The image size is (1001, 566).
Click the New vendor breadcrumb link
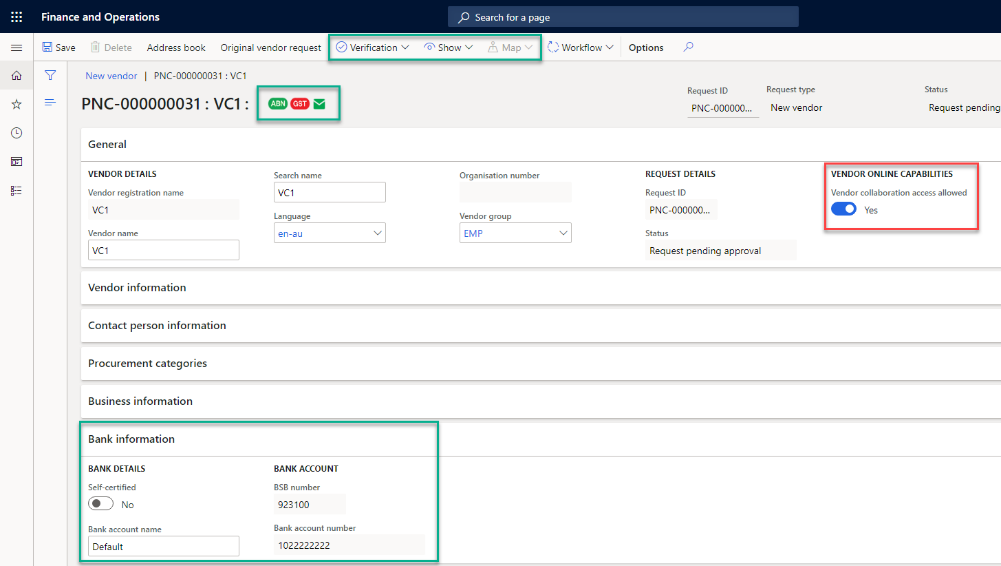[111, 75]
